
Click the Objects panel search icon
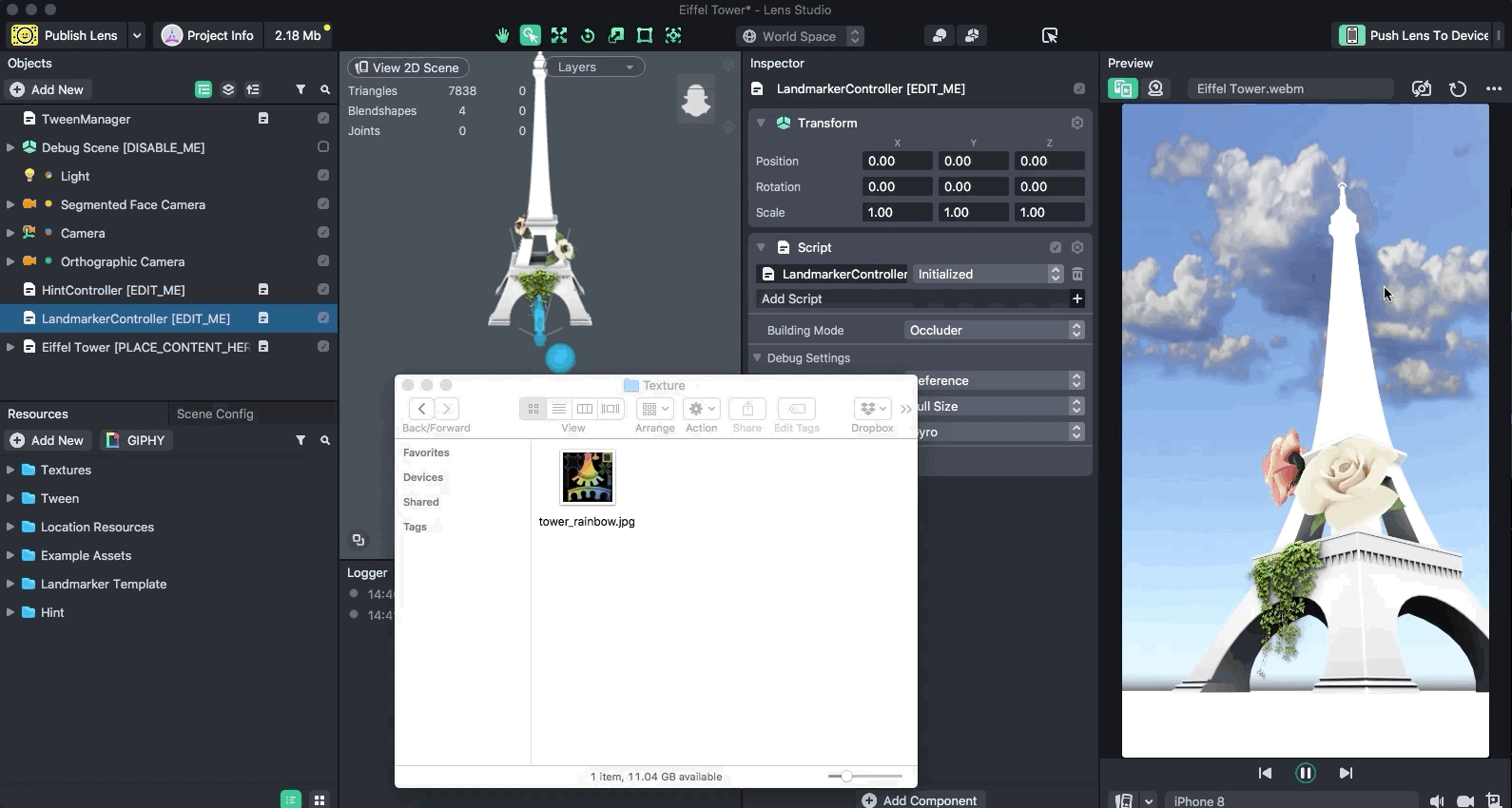[x=325, y=89]
